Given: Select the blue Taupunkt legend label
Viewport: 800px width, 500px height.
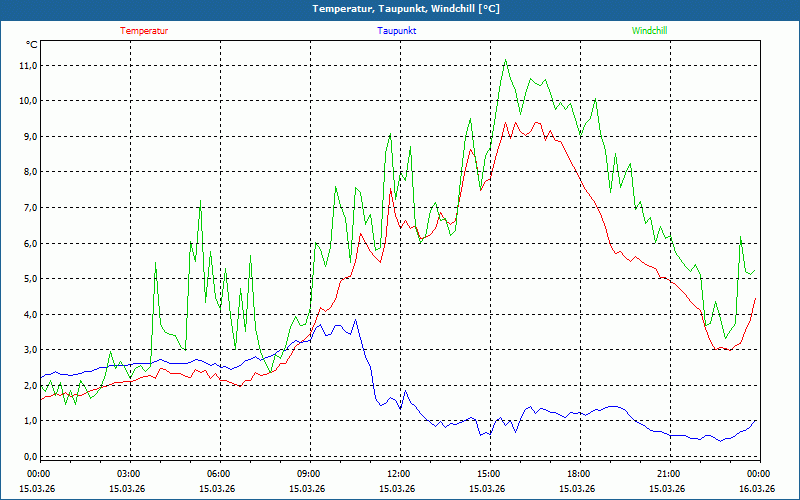Looking at the screenshot, I should pyautogui.click(x=397, y=31).
